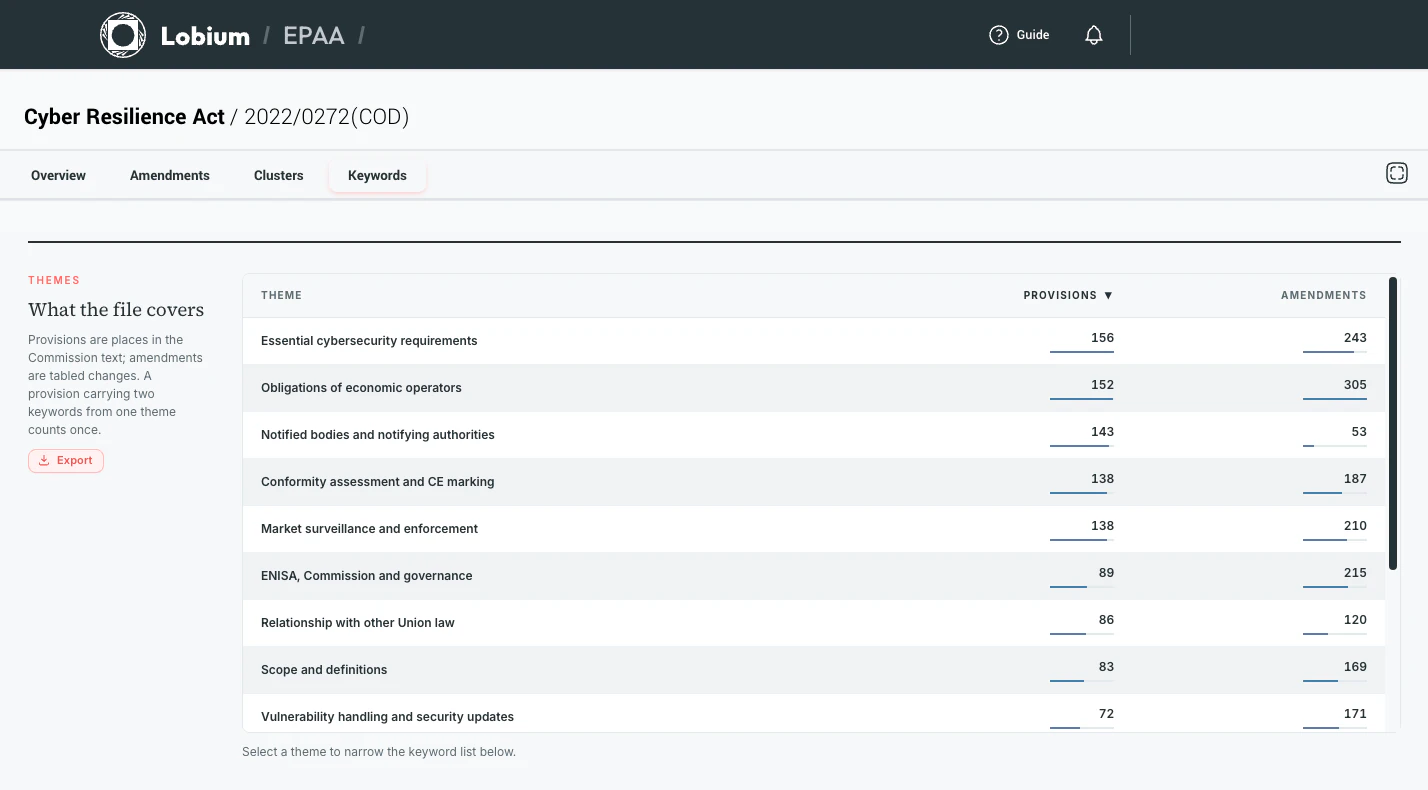Viewport: 1428px width, 790px height.
Task: Click the Lobium logo icon
Action: [x=124, y=35]
